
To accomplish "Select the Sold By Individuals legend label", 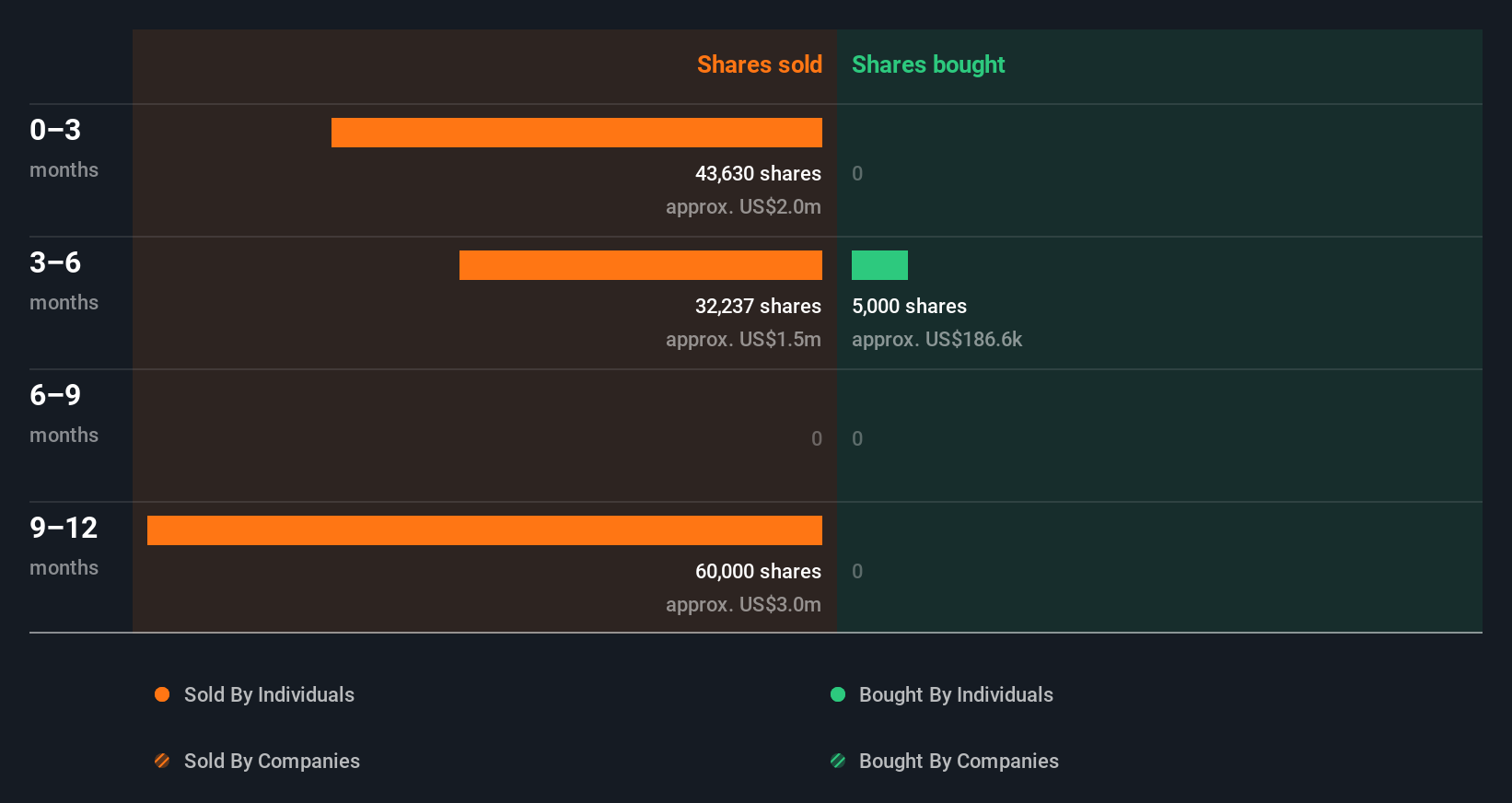I will tap(269, 695).
